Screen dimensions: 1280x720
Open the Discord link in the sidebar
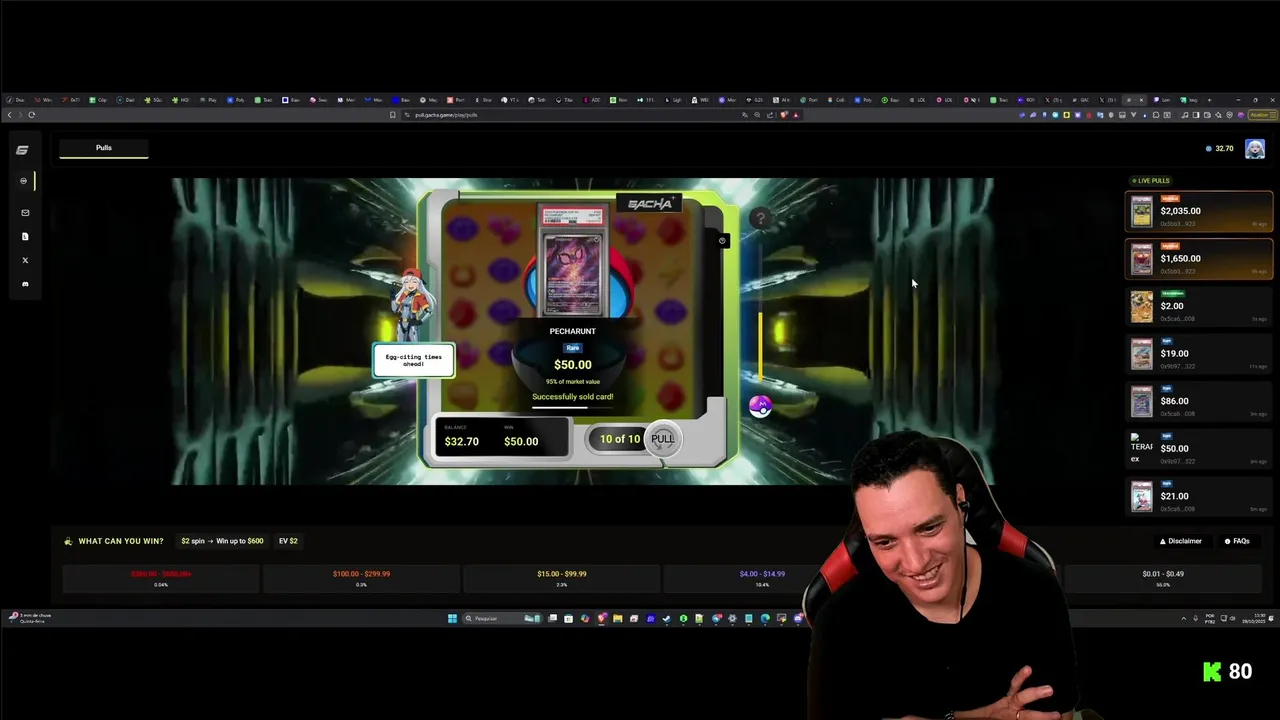pyautogui.click(x=25, y=284)
